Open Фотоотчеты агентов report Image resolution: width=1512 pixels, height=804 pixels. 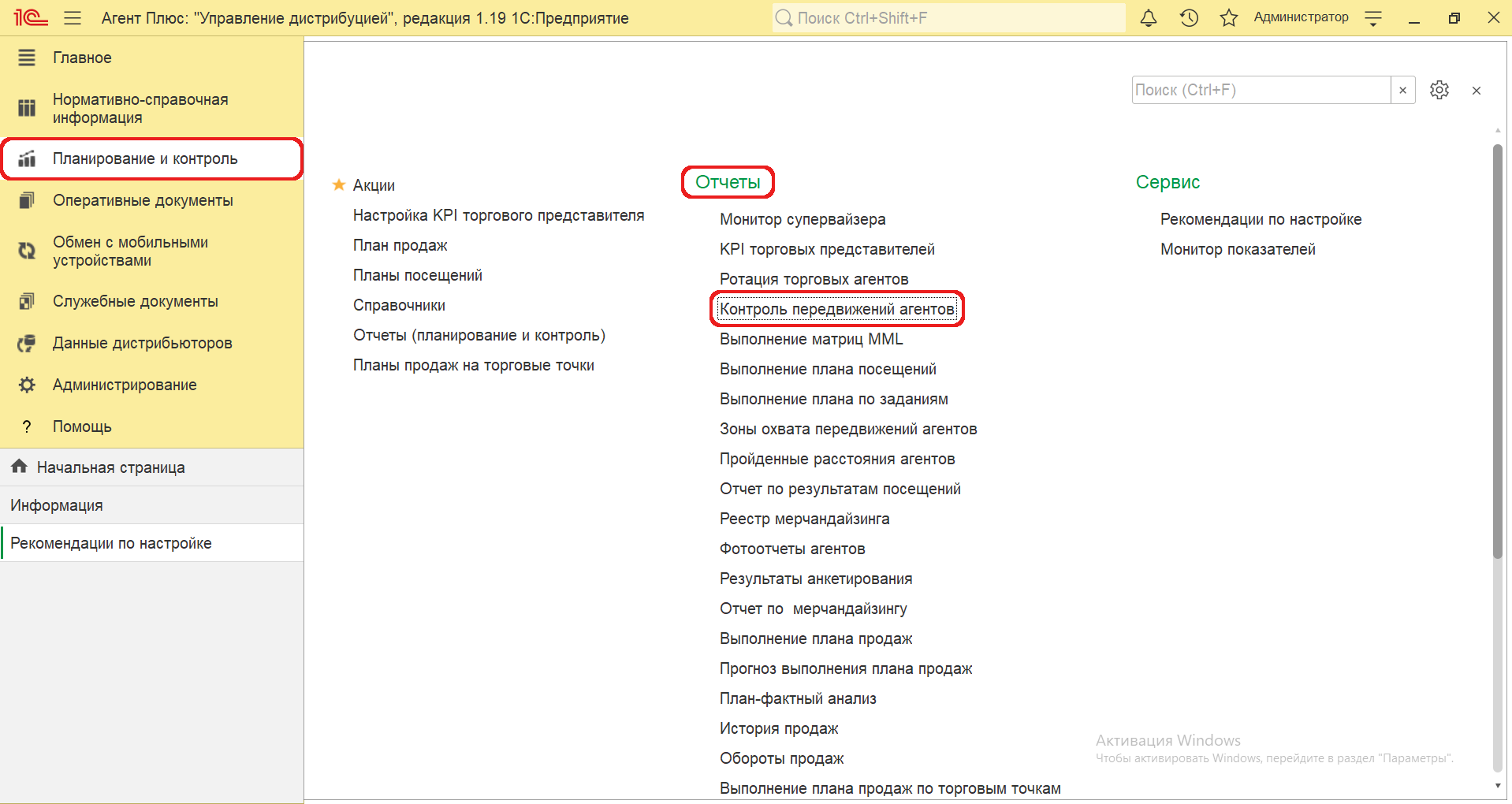792,549
